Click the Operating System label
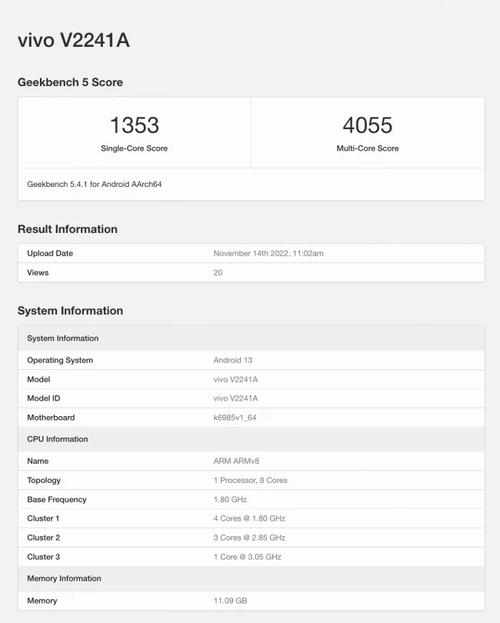This screenshot has height=623, width=500. click(60, 360)
